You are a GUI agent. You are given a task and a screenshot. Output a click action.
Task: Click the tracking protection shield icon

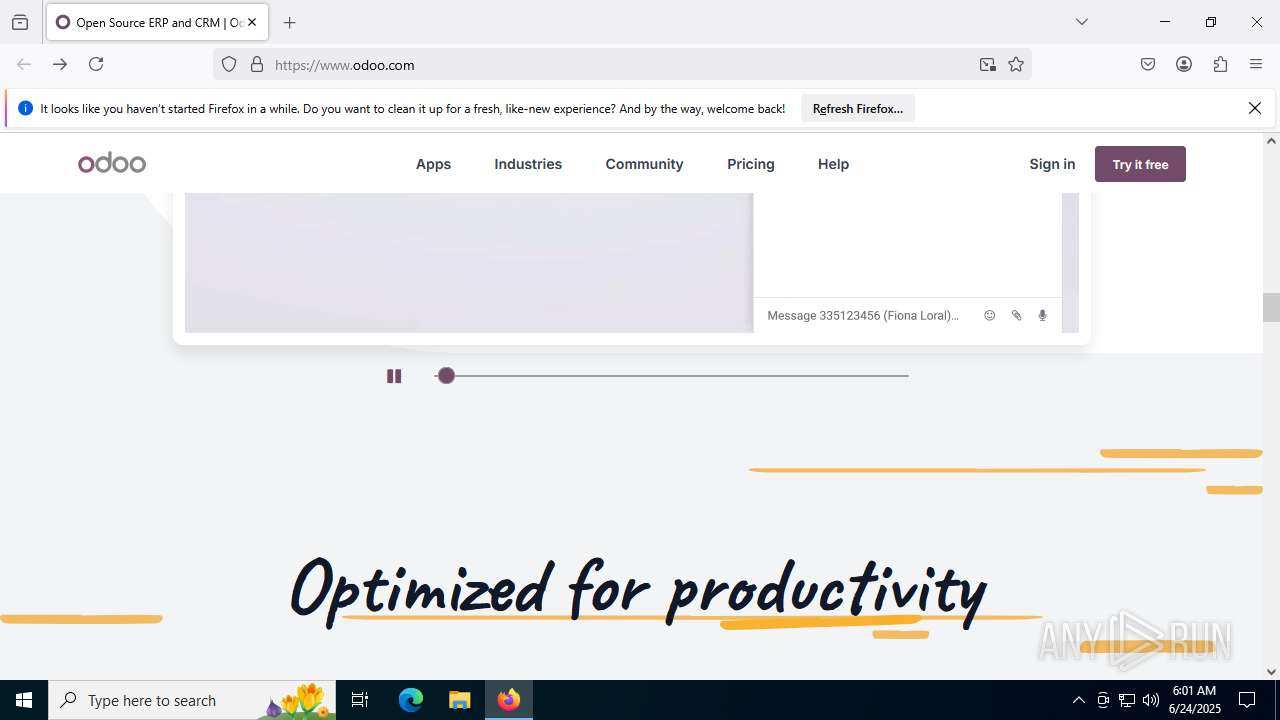point(229,65)
